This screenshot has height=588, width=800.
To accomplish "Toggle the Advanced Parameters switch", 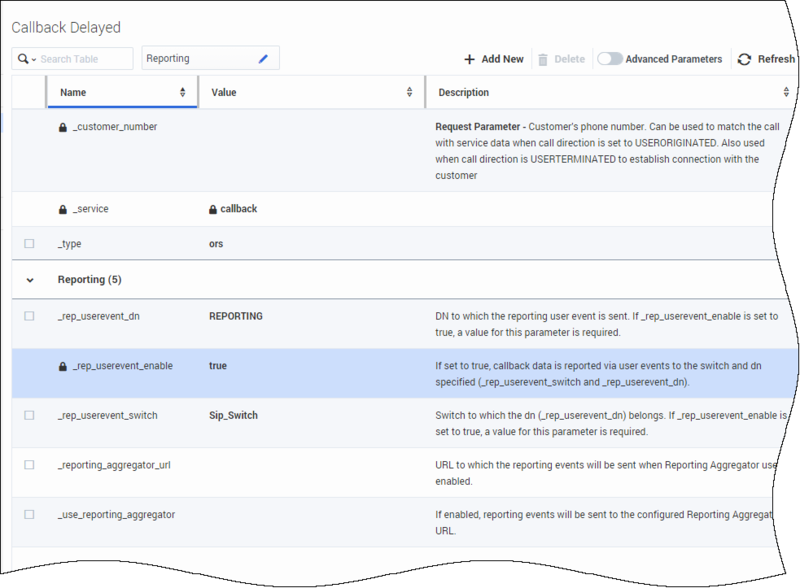I will coord(609,59).
